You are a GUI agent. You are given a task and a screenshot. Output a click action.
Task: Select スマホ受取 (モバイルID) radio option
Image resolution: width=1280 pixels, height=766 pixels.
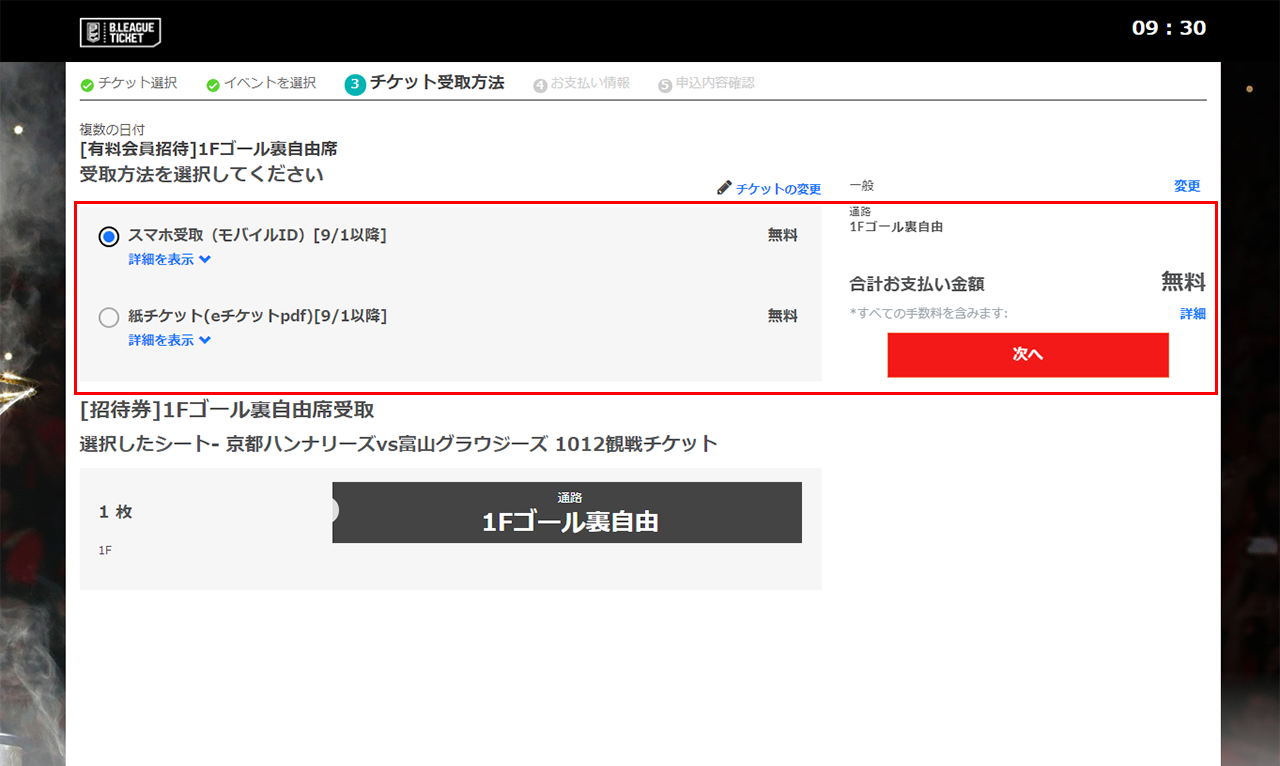109,237
